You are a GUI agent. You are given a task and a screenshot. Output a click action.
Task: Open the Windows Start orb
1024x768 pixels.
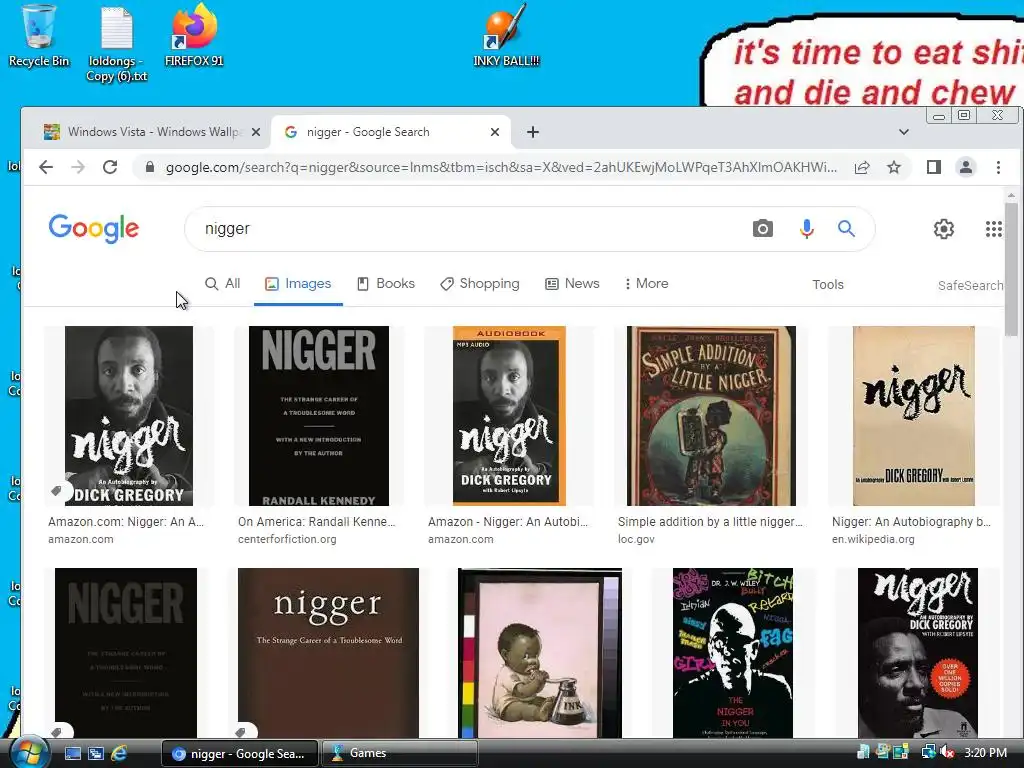tap(27, 753)
